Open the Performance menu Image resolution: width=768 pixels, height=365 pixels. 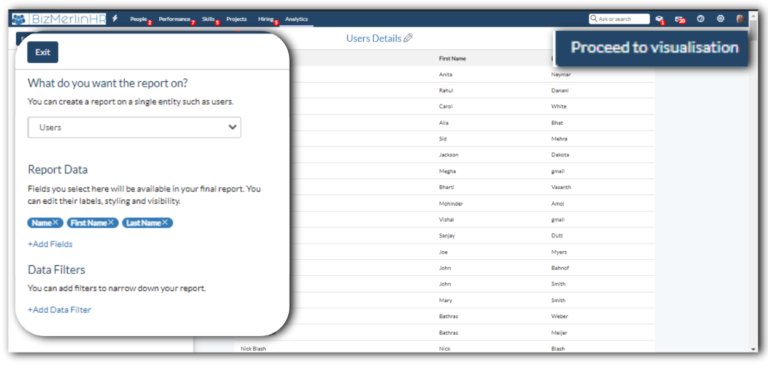pos(174,19)
